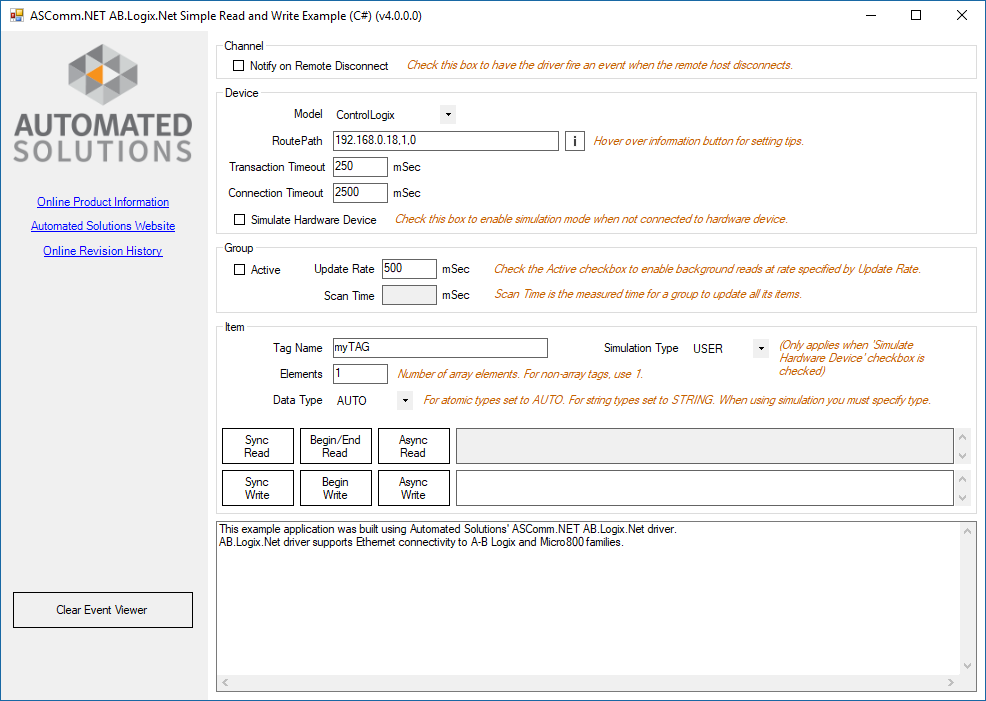This screenshot has width=986, height=701.
Task: Minimize the ASComm.NET window
Action: pos(871,16)
